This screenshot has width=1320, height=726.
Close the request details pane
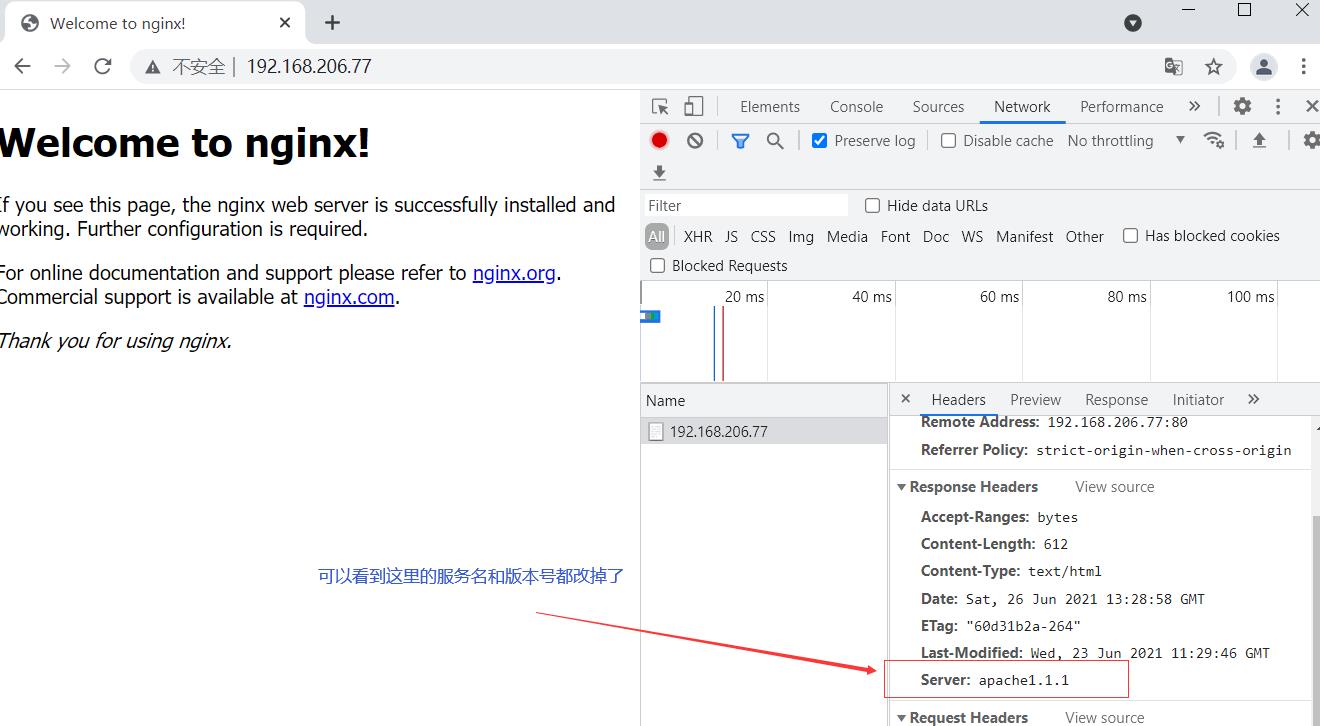[905, 398]
